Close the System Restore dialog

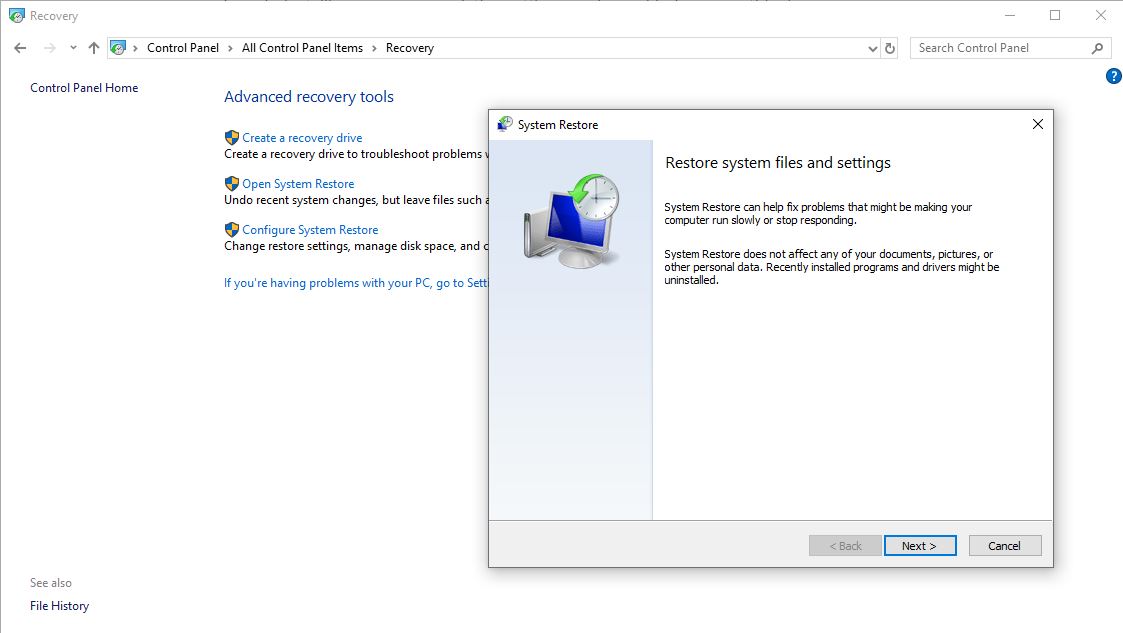click(1038, 124)
